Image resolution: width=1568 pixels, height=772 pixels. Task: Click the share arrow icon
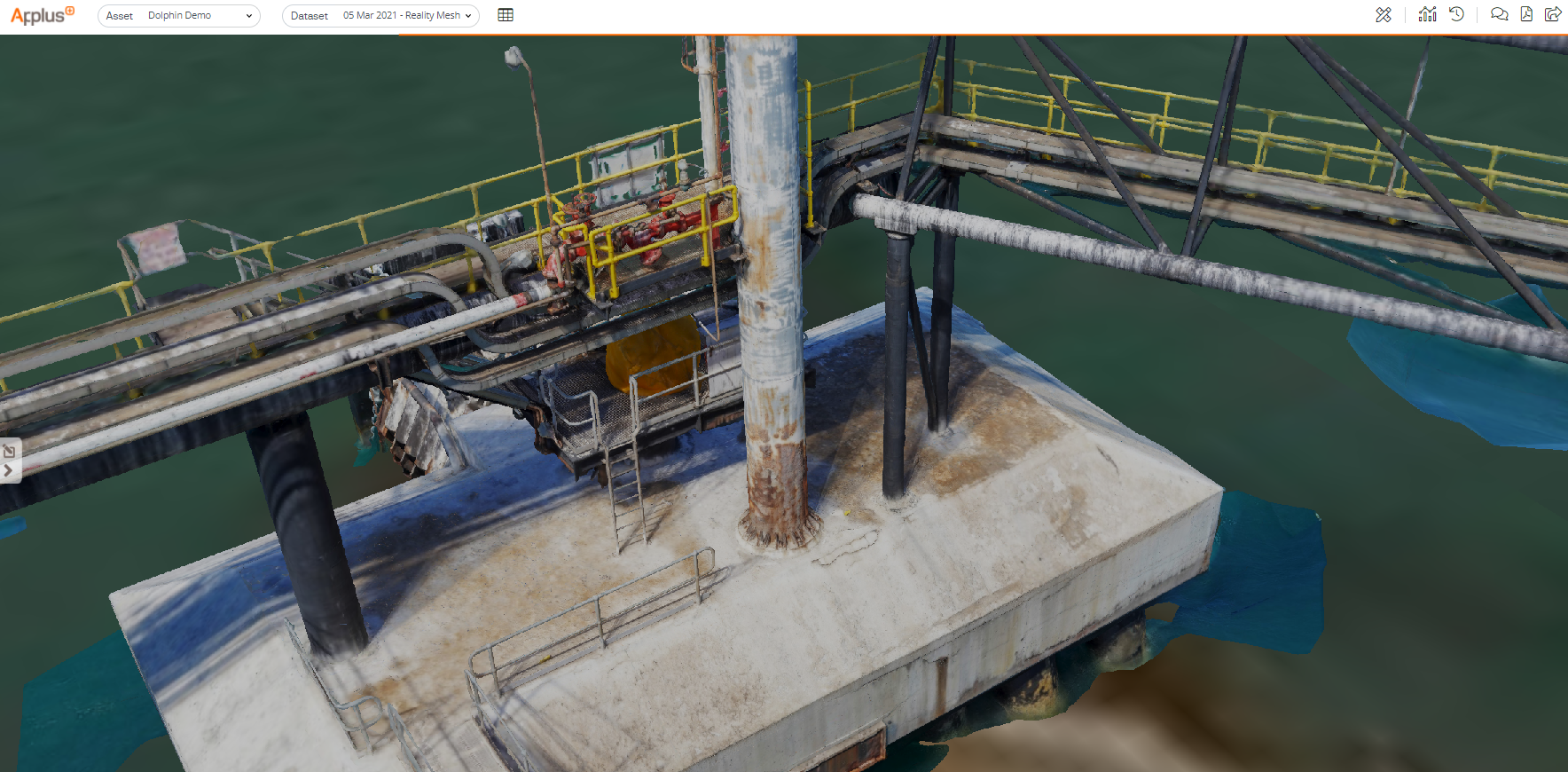(1553, 14)
